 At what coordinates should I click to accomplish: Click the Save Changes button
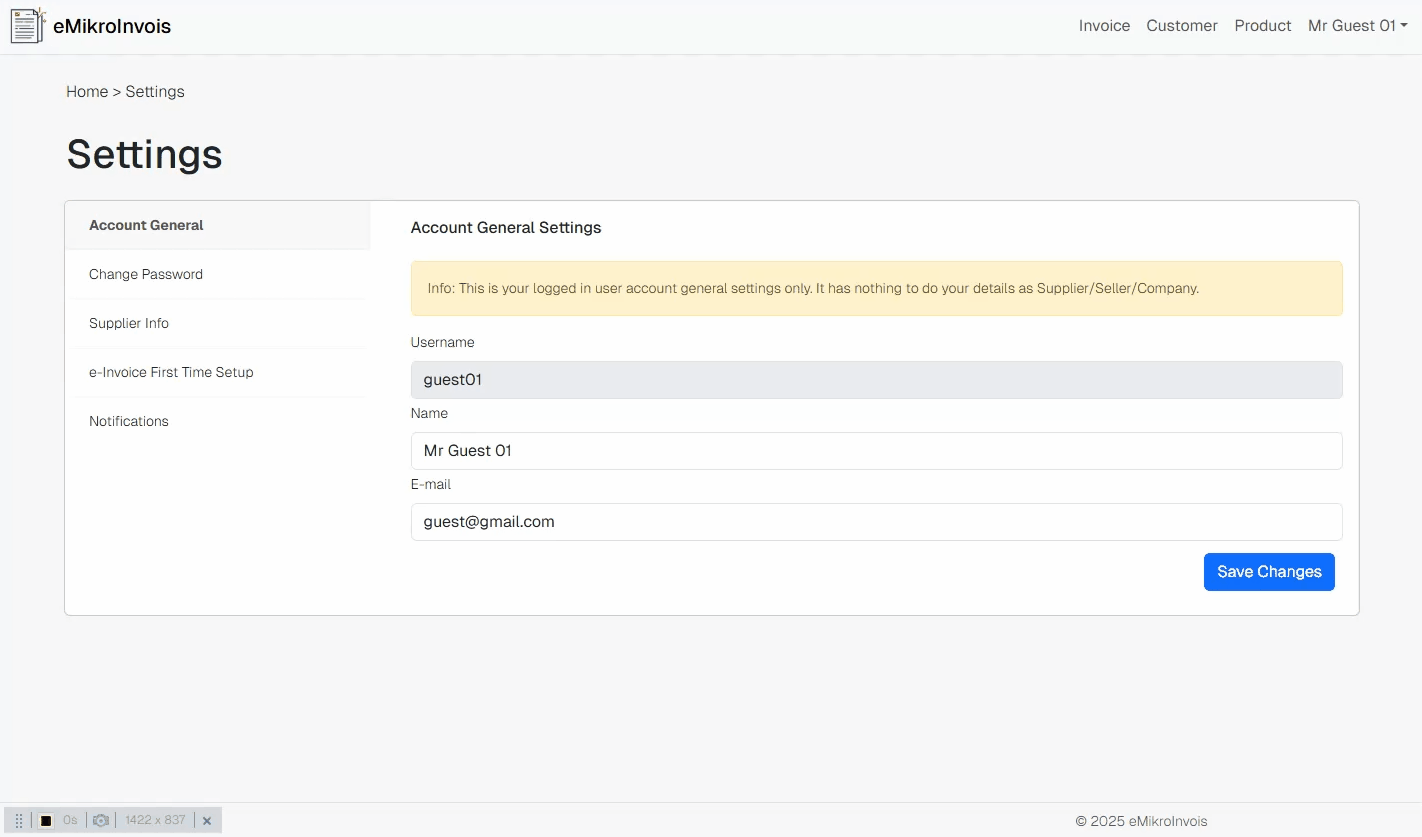(x=1268, y=572)
